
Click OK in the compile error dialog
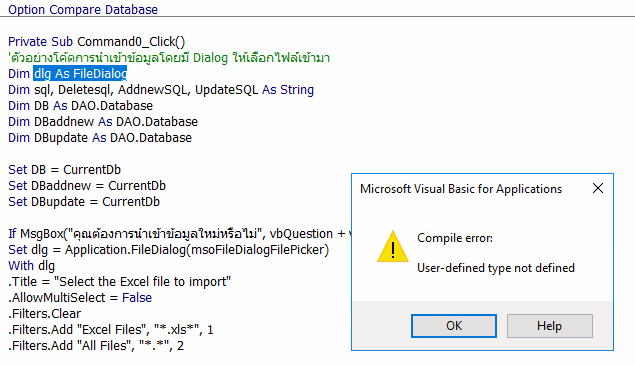pyautogui.click(x=454, y=326)
